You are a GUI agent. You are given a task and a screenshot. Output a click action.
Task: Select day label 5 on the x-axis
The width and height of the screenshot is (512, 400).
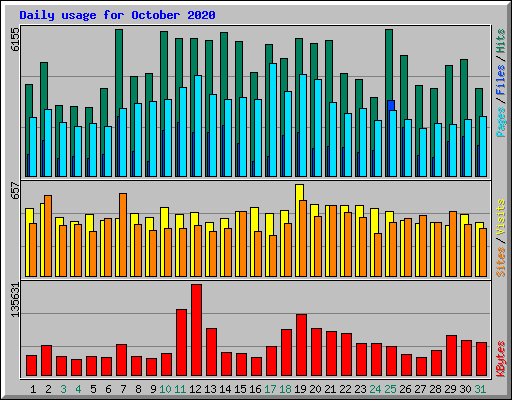click(x=93, y=389)
